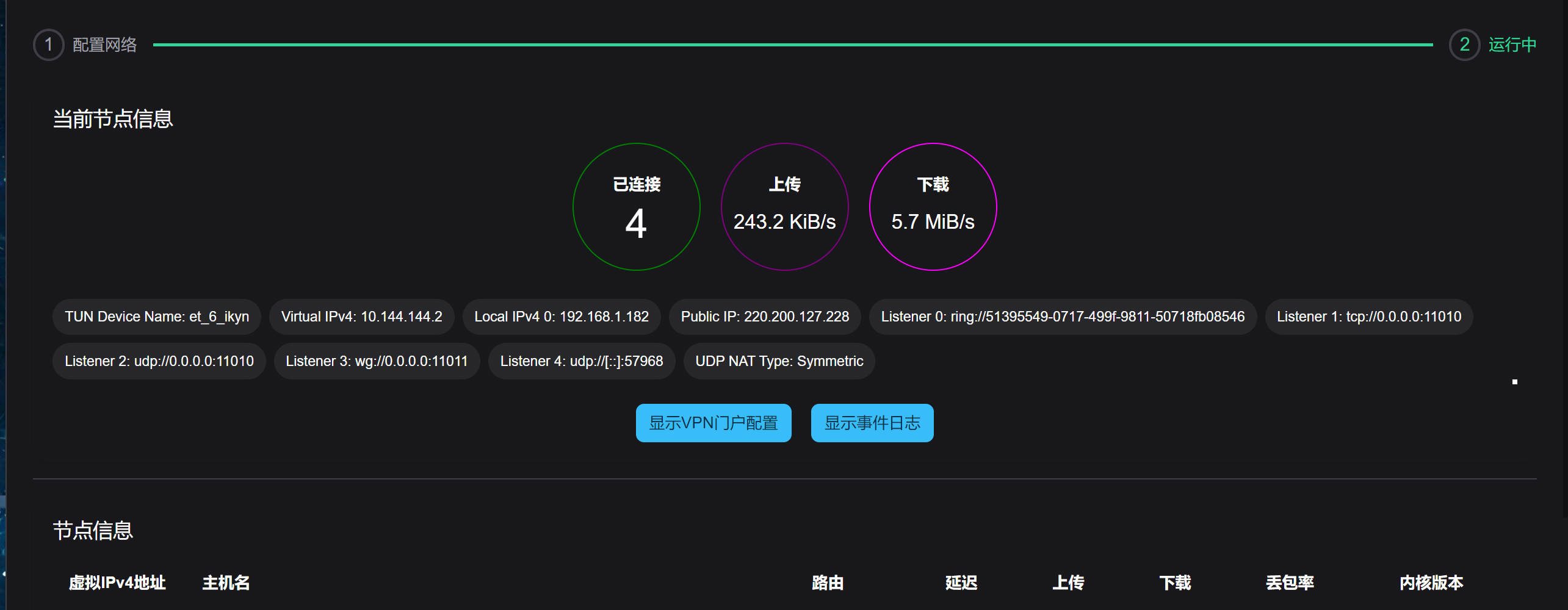Select the Listener 3 wg listener chip
Screen dimensions: 1568x610
click(376, 361)
